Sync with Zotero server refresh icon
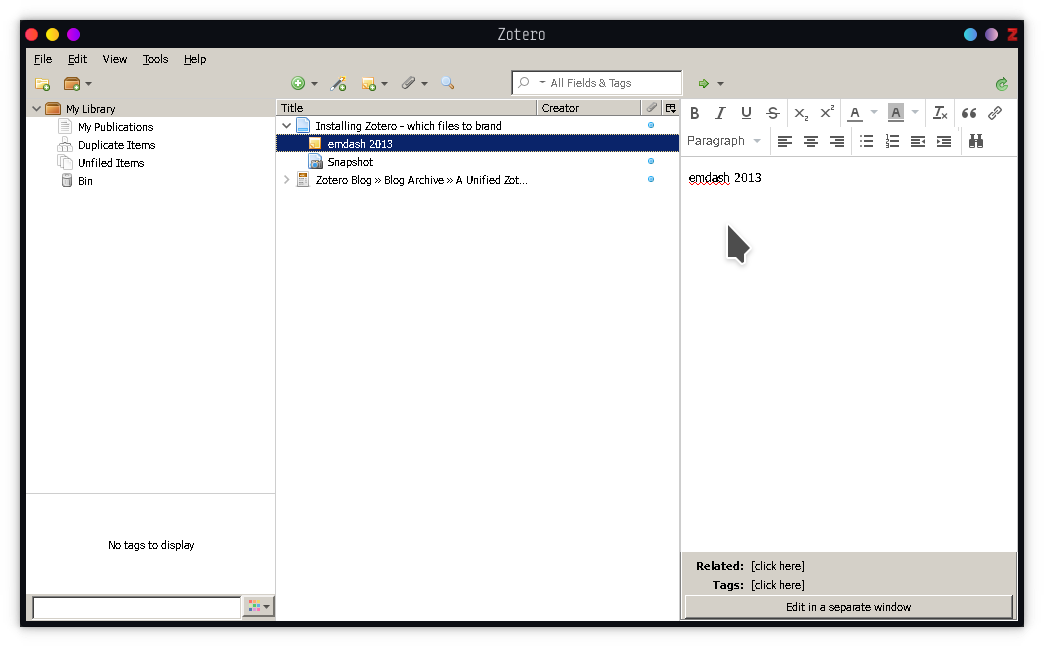Viewport: 1044px width, 647px height. pos(1002,84)
